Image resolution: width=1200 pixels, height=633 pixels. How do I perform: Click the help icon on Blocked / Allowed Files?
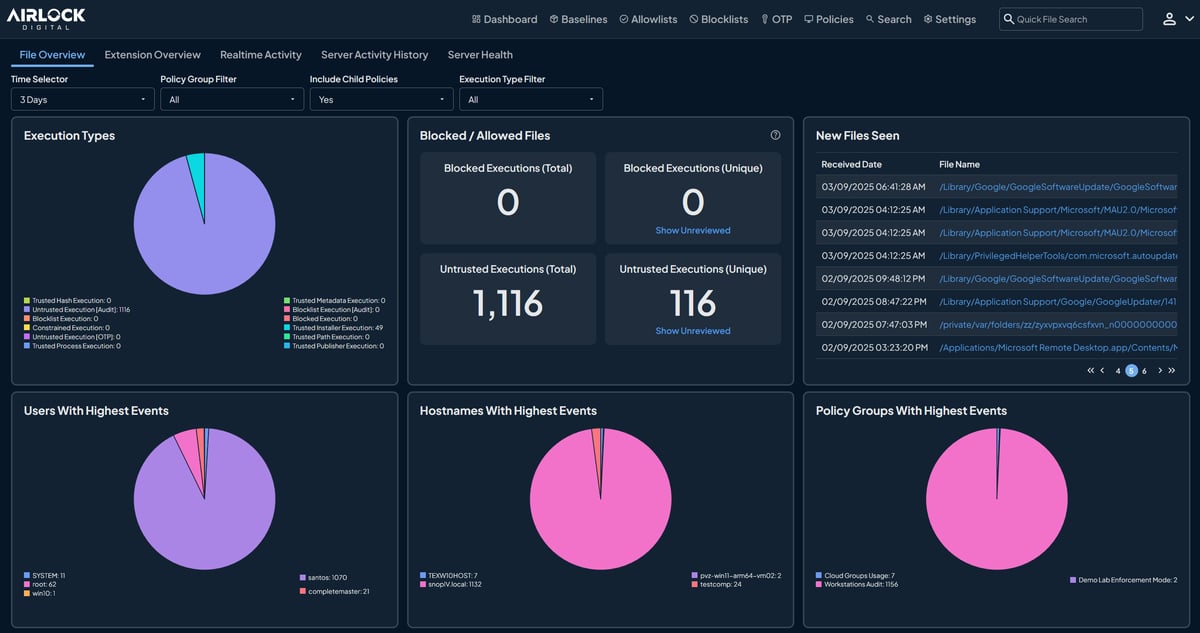pos(774,135)
